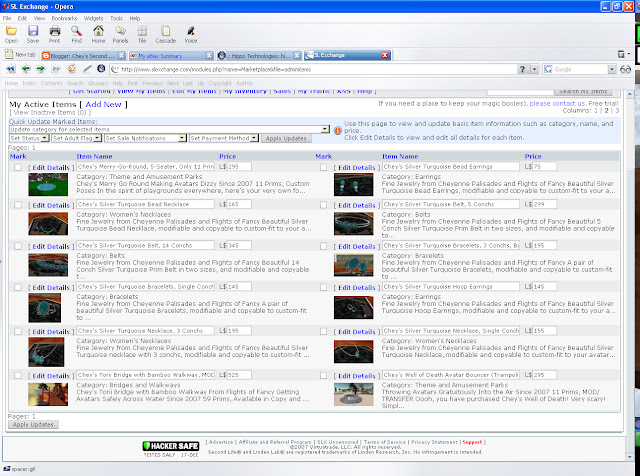
Task: Mark the Chey's Merry-Go-Round item checkbox
Action: click(x=18, y=167)
